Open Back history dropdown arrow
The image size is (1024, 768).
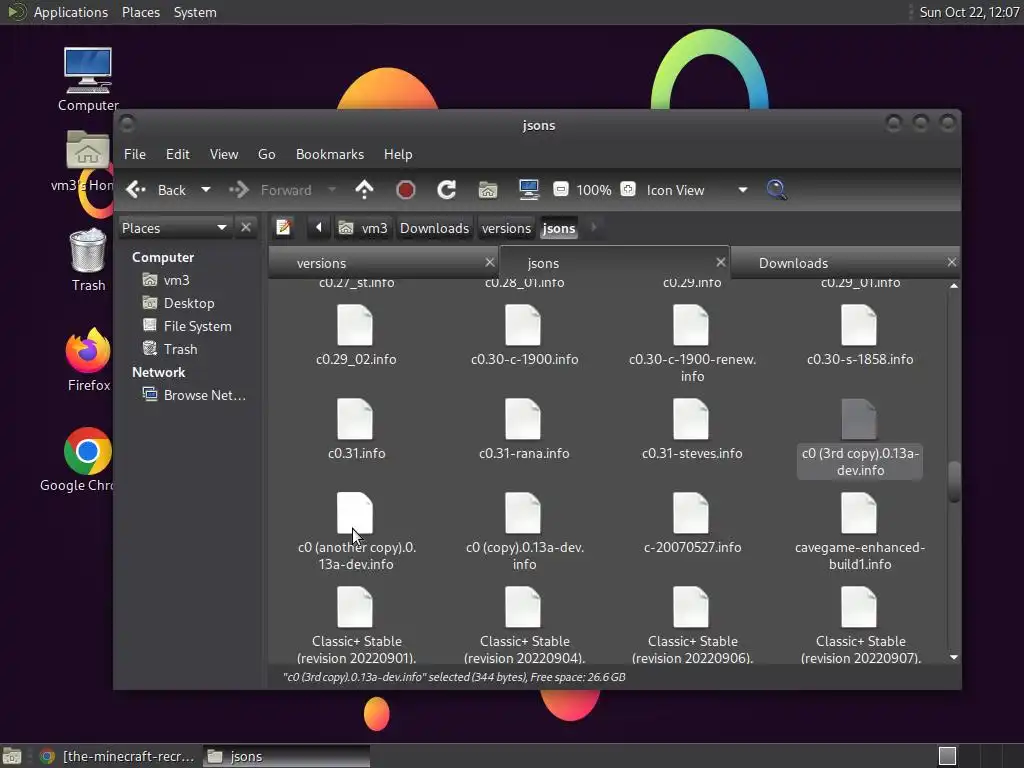[206, 190]
